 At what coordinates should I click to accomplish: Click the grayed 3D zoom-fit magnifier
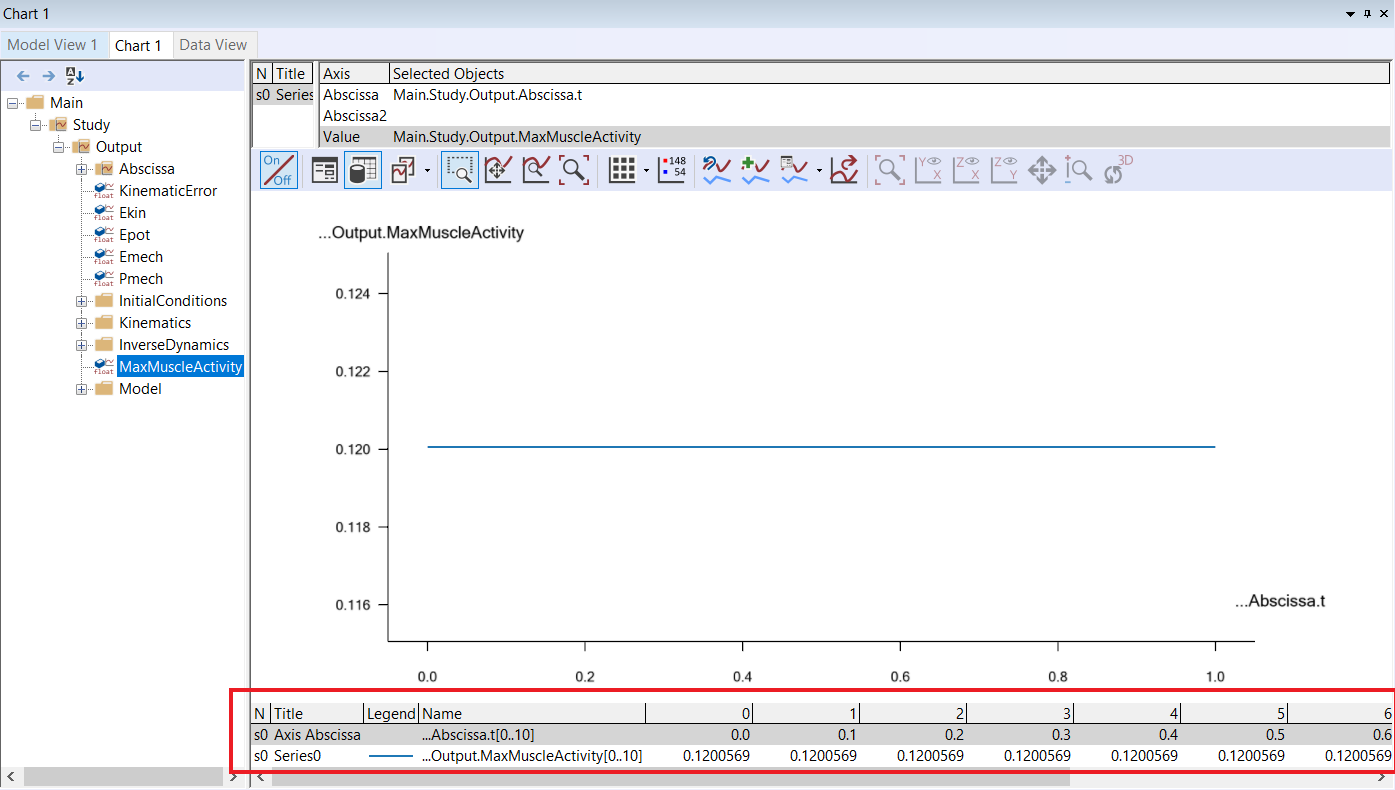890,170
